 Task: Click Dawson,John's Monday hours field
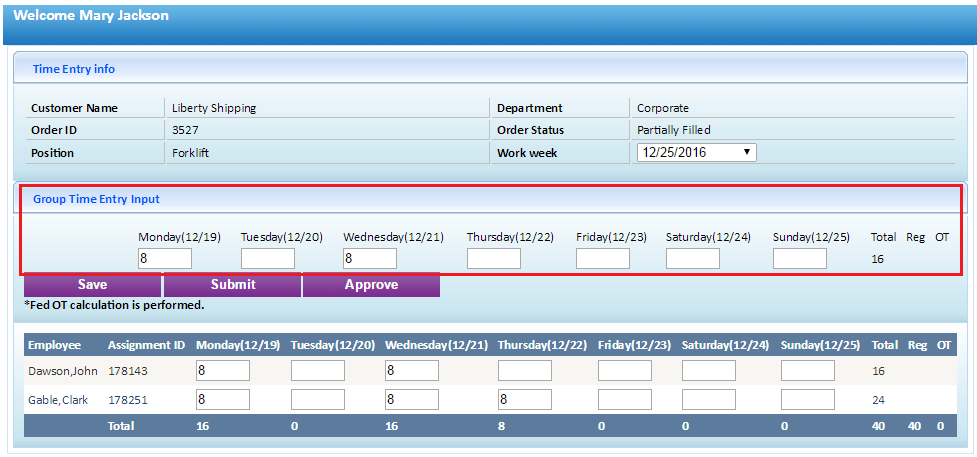pos(223,370)
